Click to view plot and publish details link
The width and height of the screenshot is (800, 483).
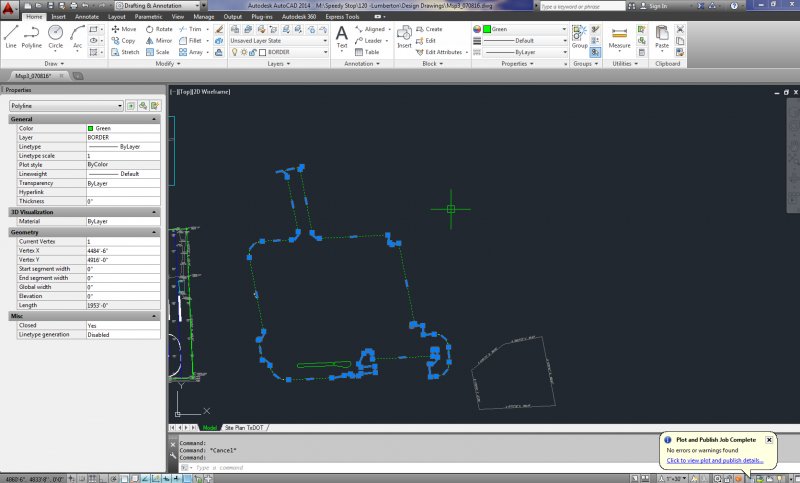[x=715, y=460]
